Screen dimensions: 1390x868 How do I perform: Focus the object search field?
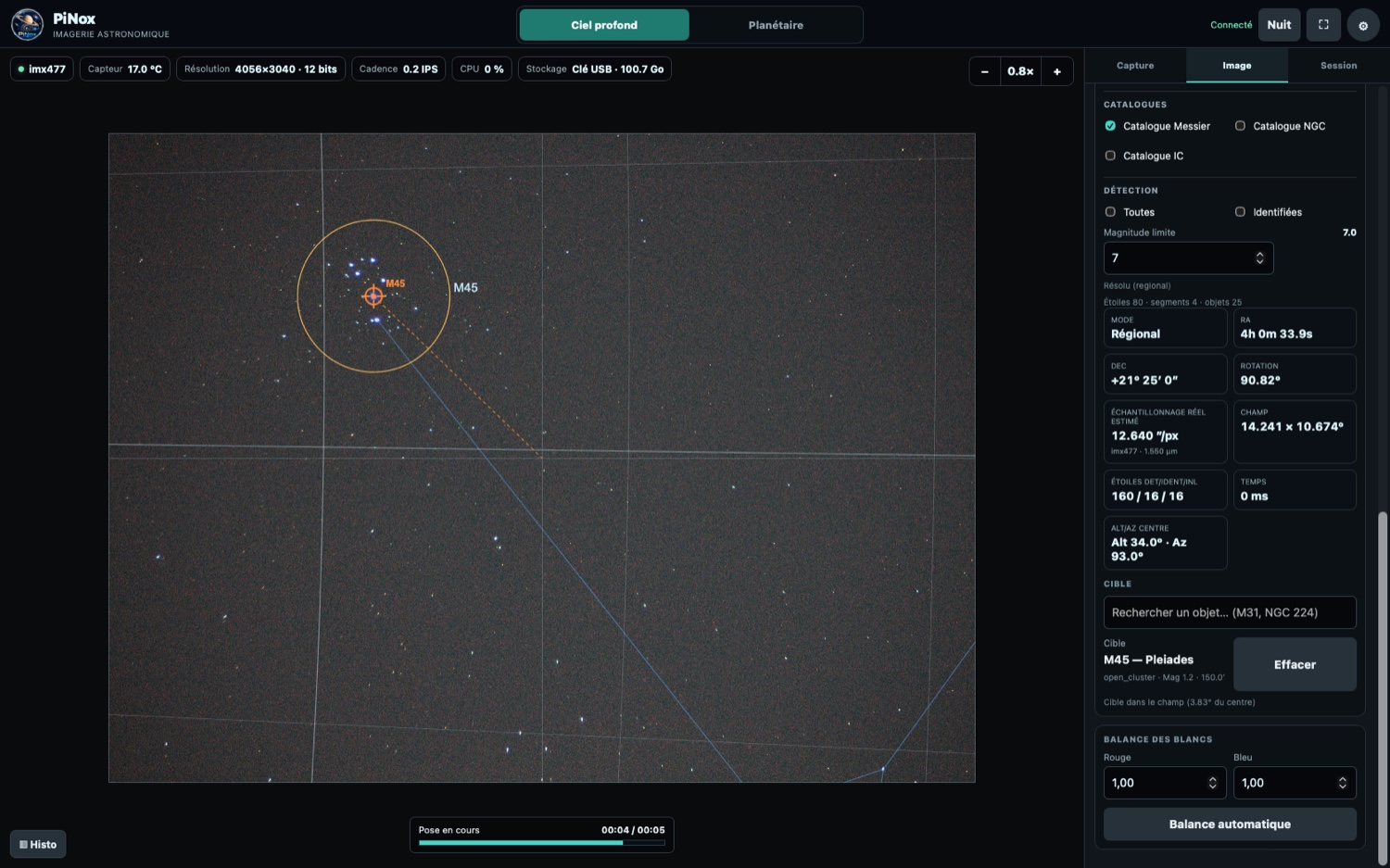pyautogui.click(x=1230, y=612)
